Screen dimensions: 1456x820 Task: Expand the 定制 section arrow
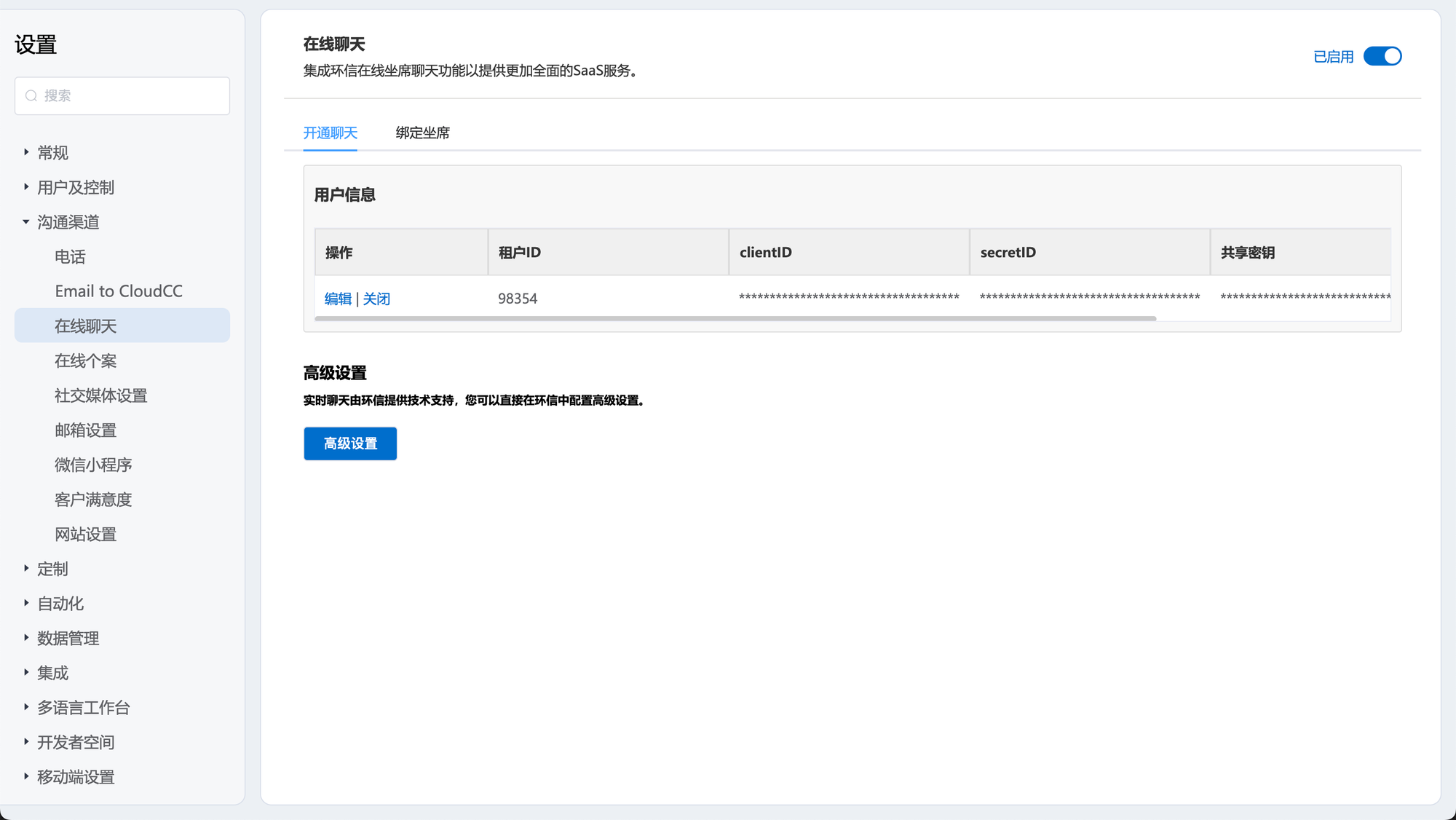pos(26,568)
